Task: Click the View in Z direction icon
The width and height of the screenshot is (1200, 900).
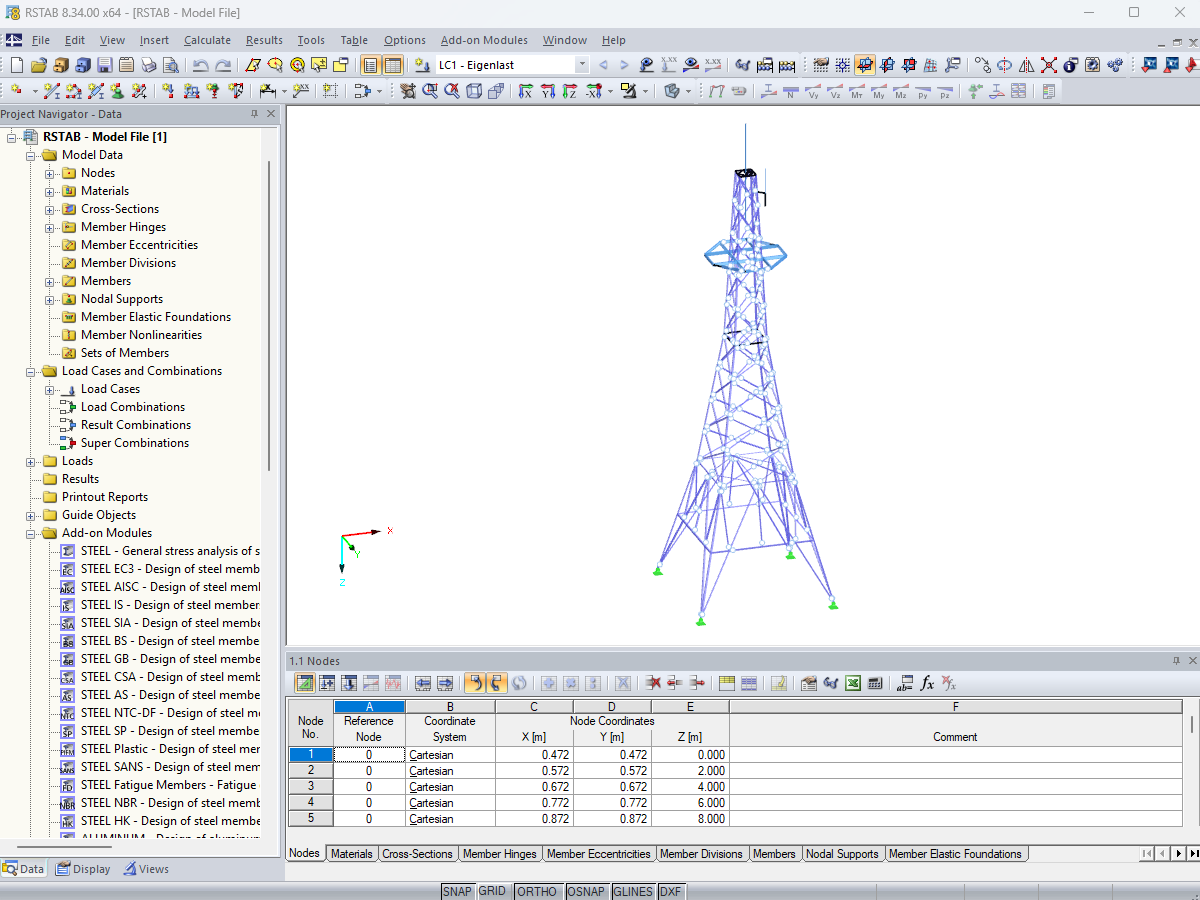Action: pos(569,91)
